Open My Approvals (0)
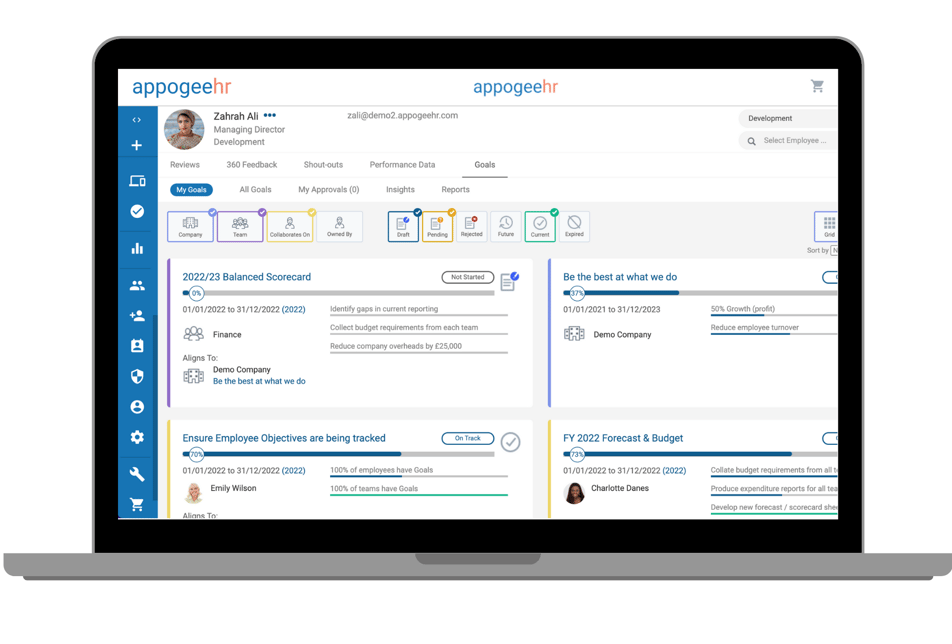The width and height of the screenshot is (952, 644). 328,189
